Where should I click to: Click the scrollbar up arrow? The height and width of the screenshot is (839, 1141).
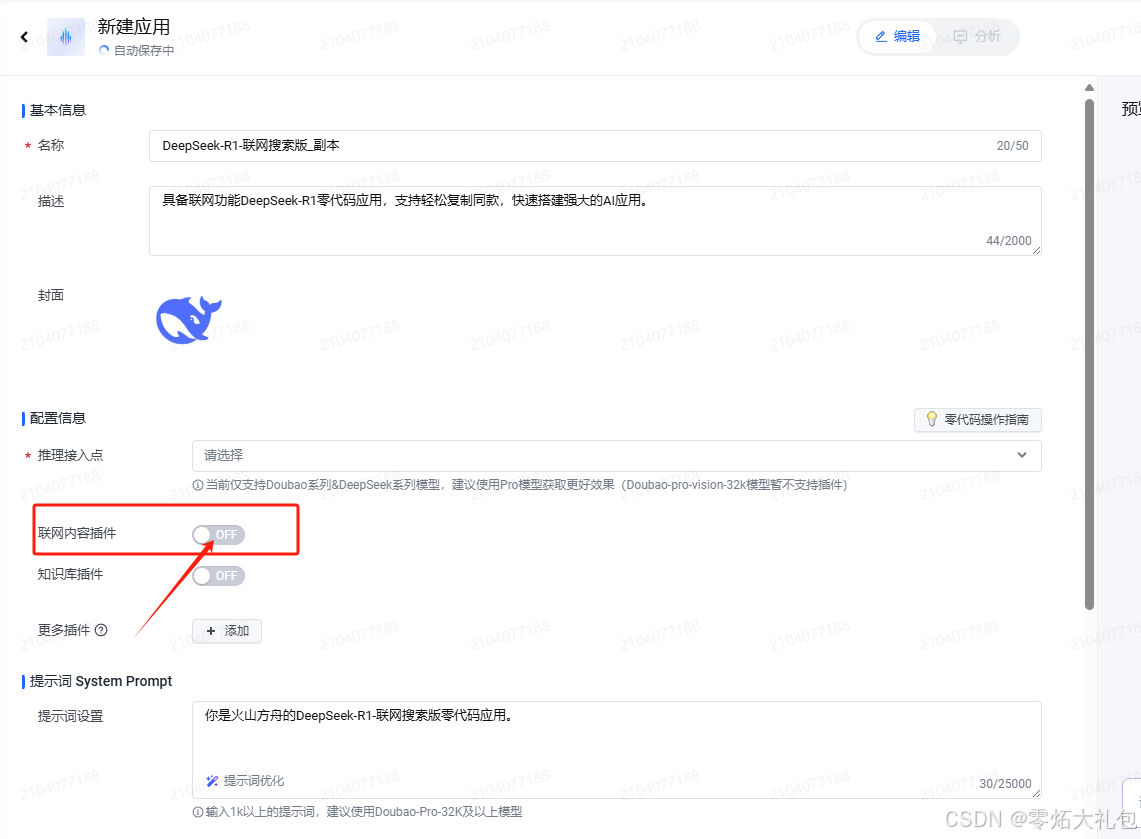tap(1089, 87)
